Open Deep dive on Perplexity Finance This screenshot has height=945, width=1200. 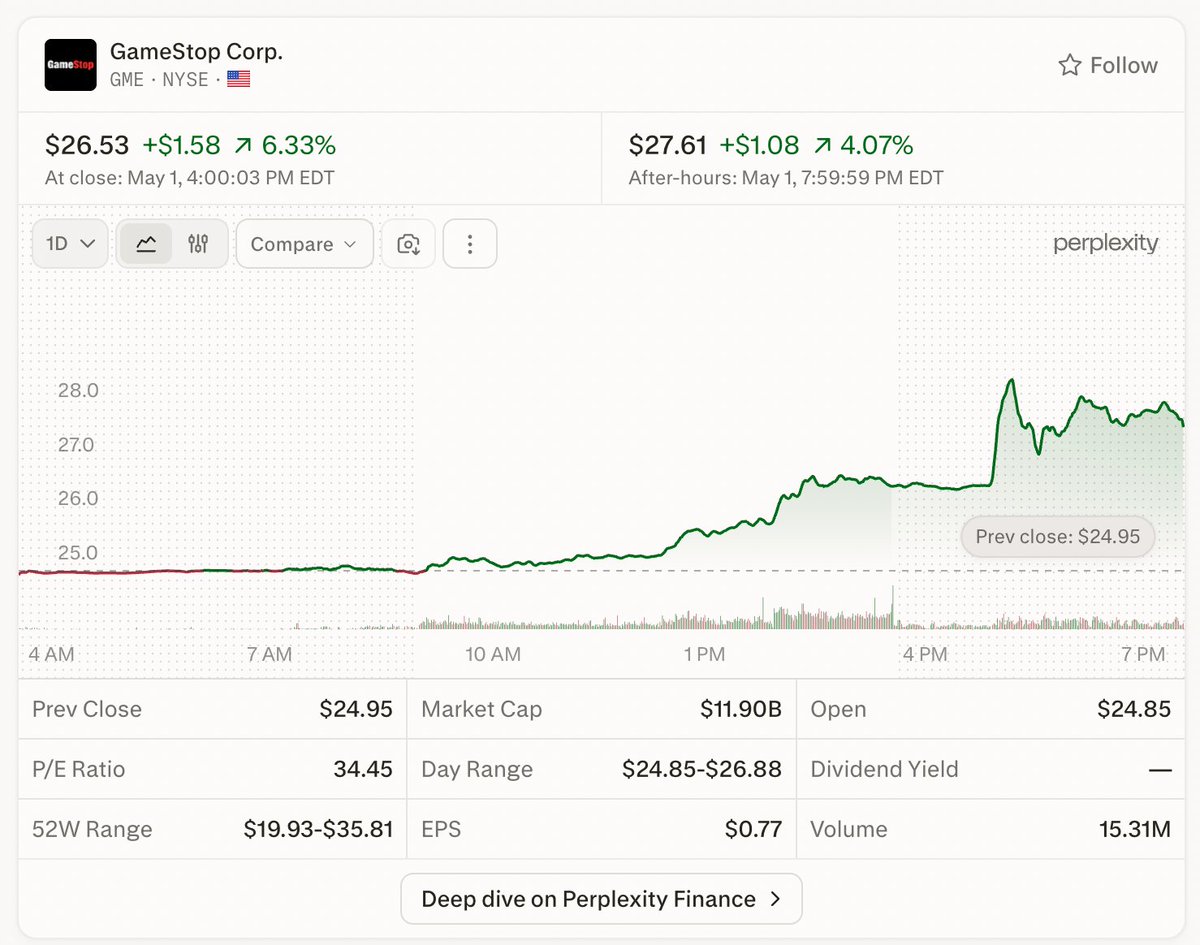(601, 899)
